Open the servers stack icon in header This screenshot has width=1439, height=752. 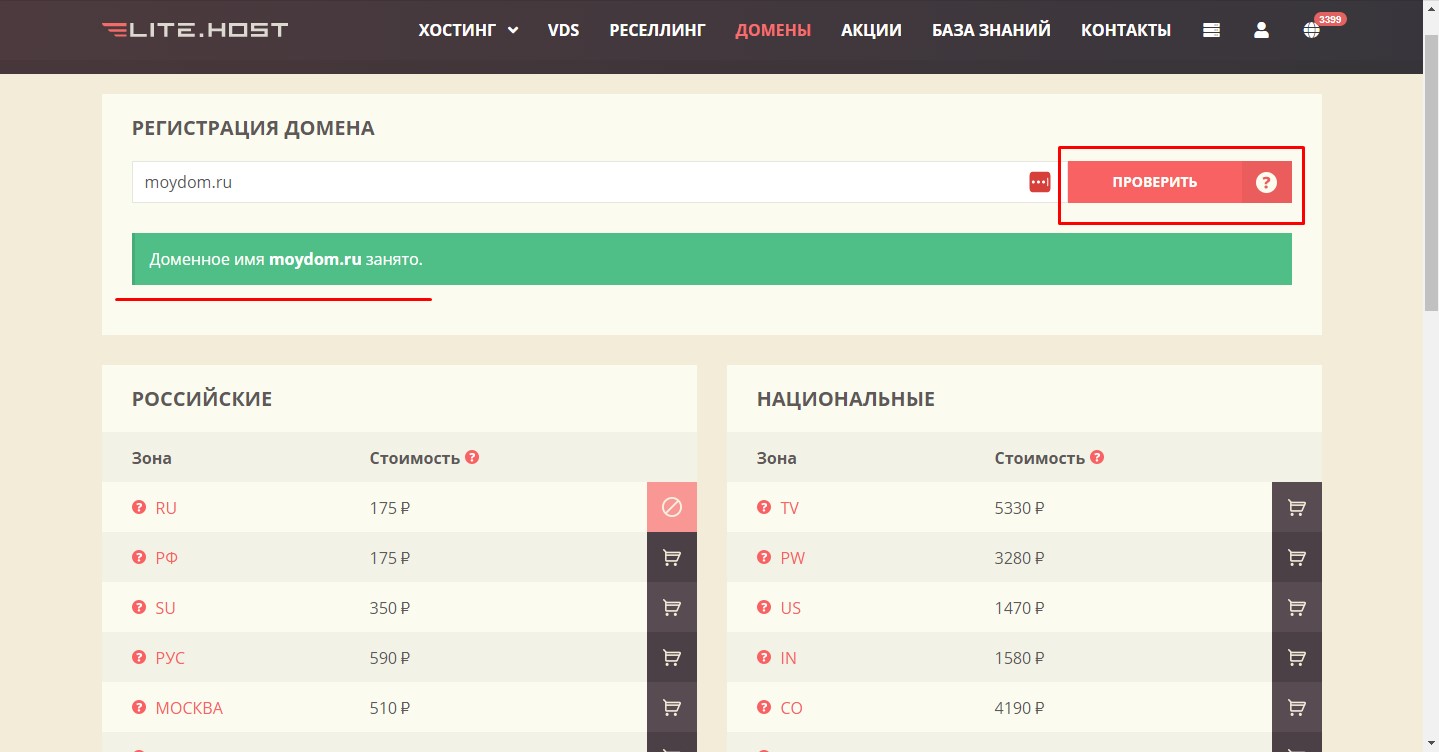tap(1211, 30)
